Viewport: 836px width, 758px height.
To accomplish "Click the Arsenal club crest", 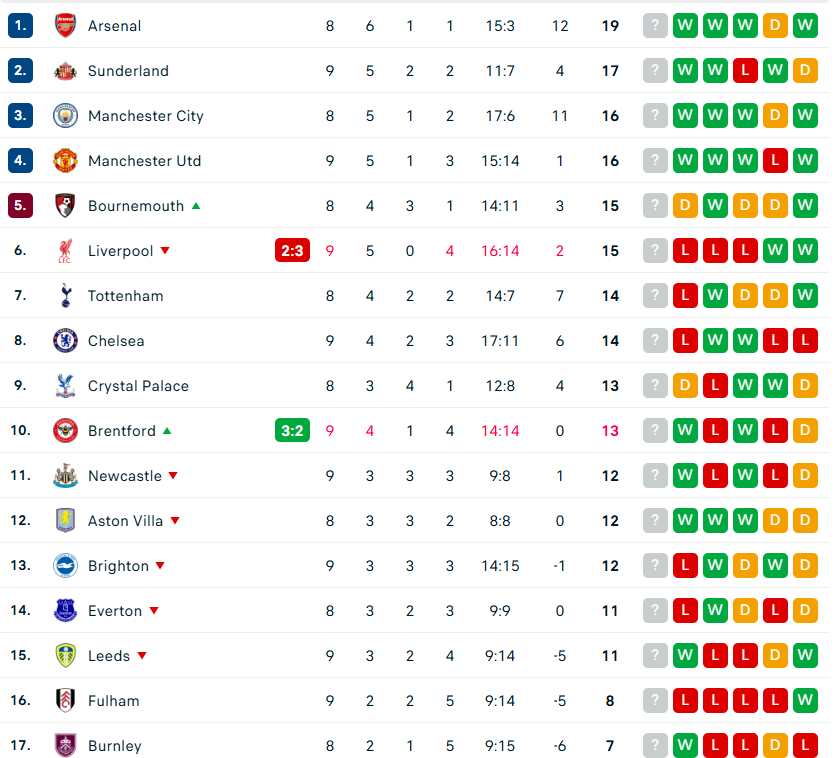I will (65, 26).
